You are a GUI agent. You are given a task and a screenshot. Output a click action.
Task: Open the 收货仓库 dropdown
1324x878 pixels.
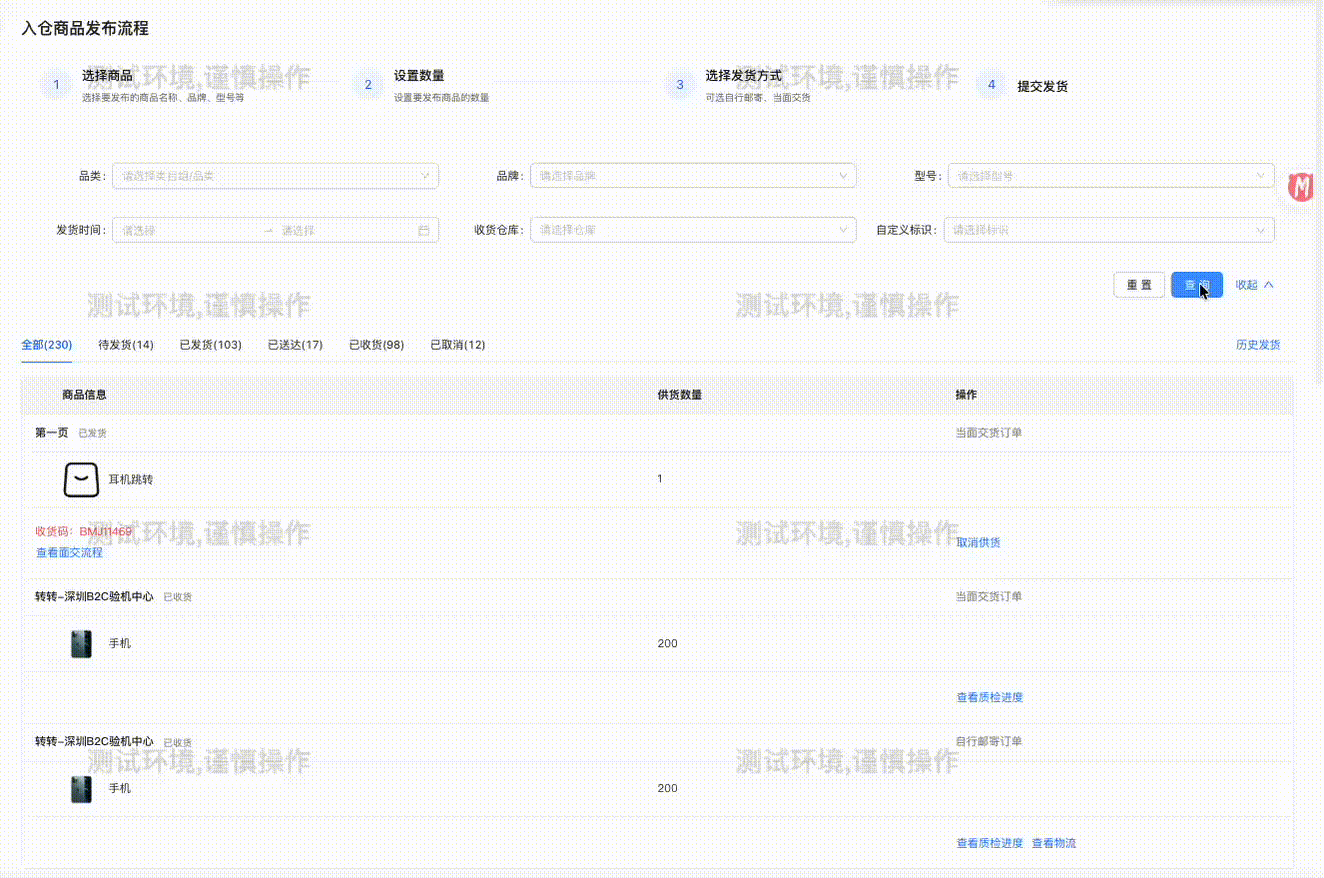coord(692,229)
